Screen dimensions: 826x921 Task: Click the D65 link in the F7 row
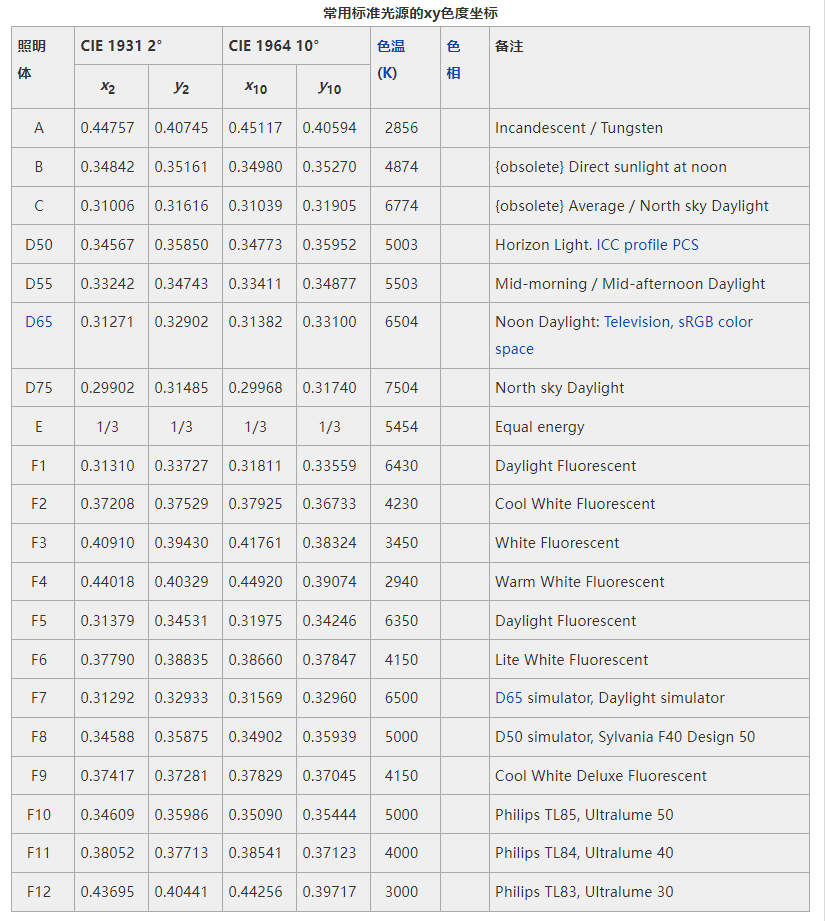pos(508,698)
